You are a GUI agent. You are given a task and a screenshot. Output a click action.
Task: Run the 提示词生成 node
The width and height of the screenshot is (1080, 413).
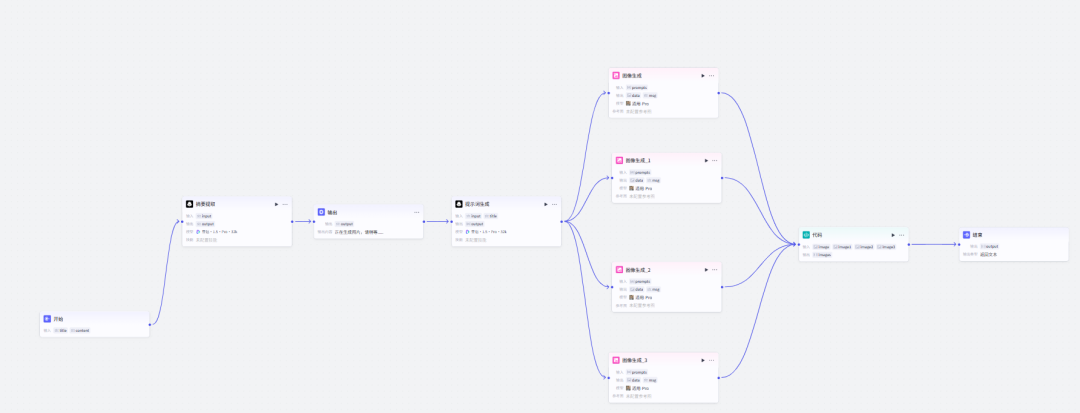[546, 204]
